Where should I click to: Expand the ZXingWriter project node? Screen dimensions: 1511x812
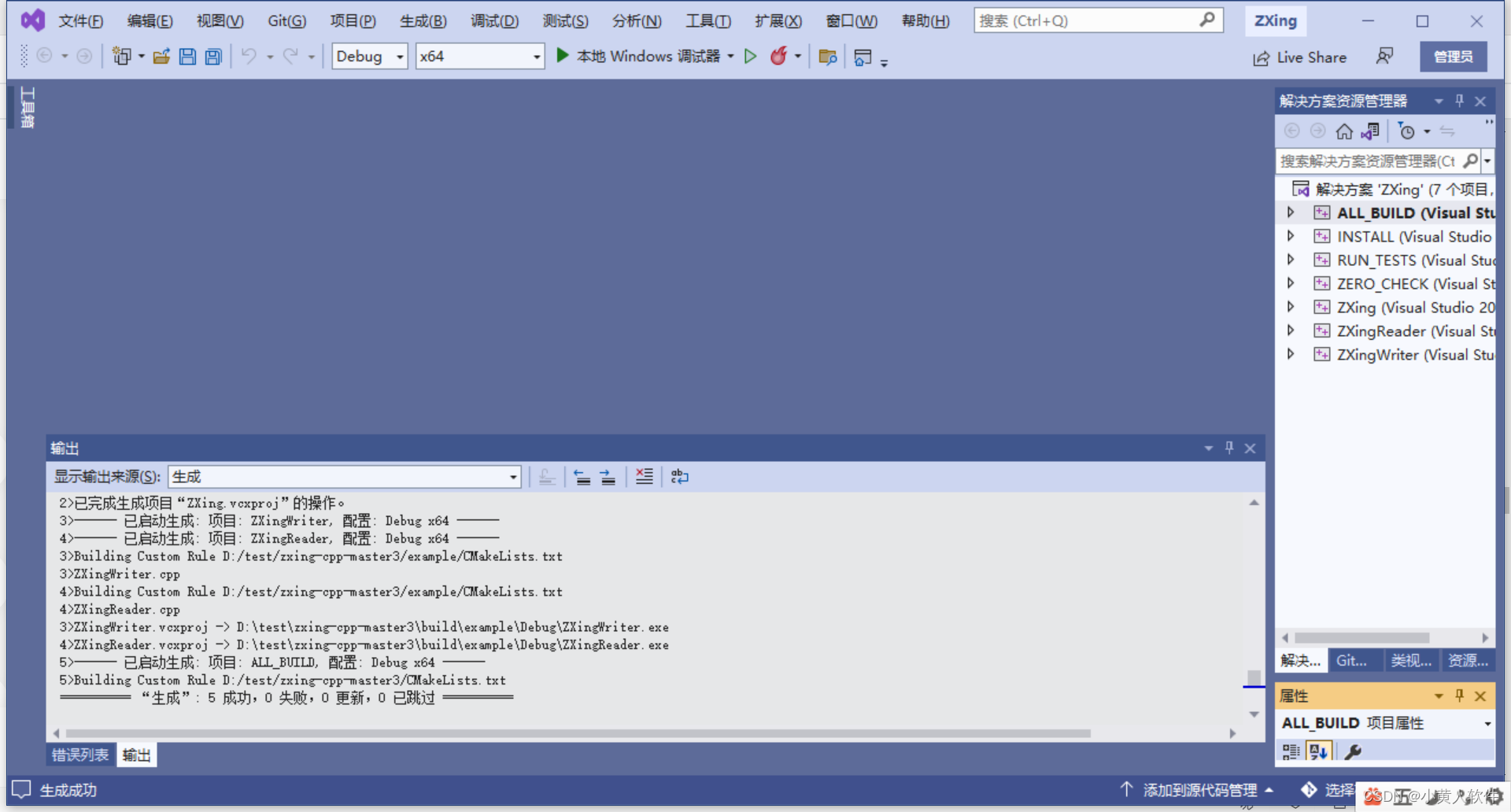coord(1291,354)
